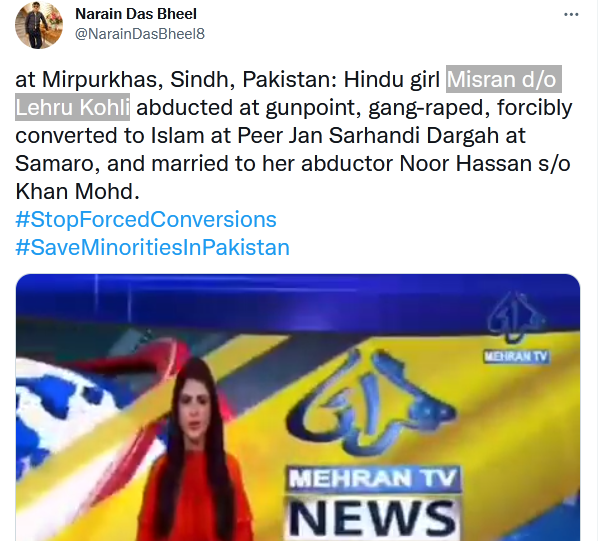Click the small Mehran TV watermark logo
600x541 pixels.
point(516,328)
